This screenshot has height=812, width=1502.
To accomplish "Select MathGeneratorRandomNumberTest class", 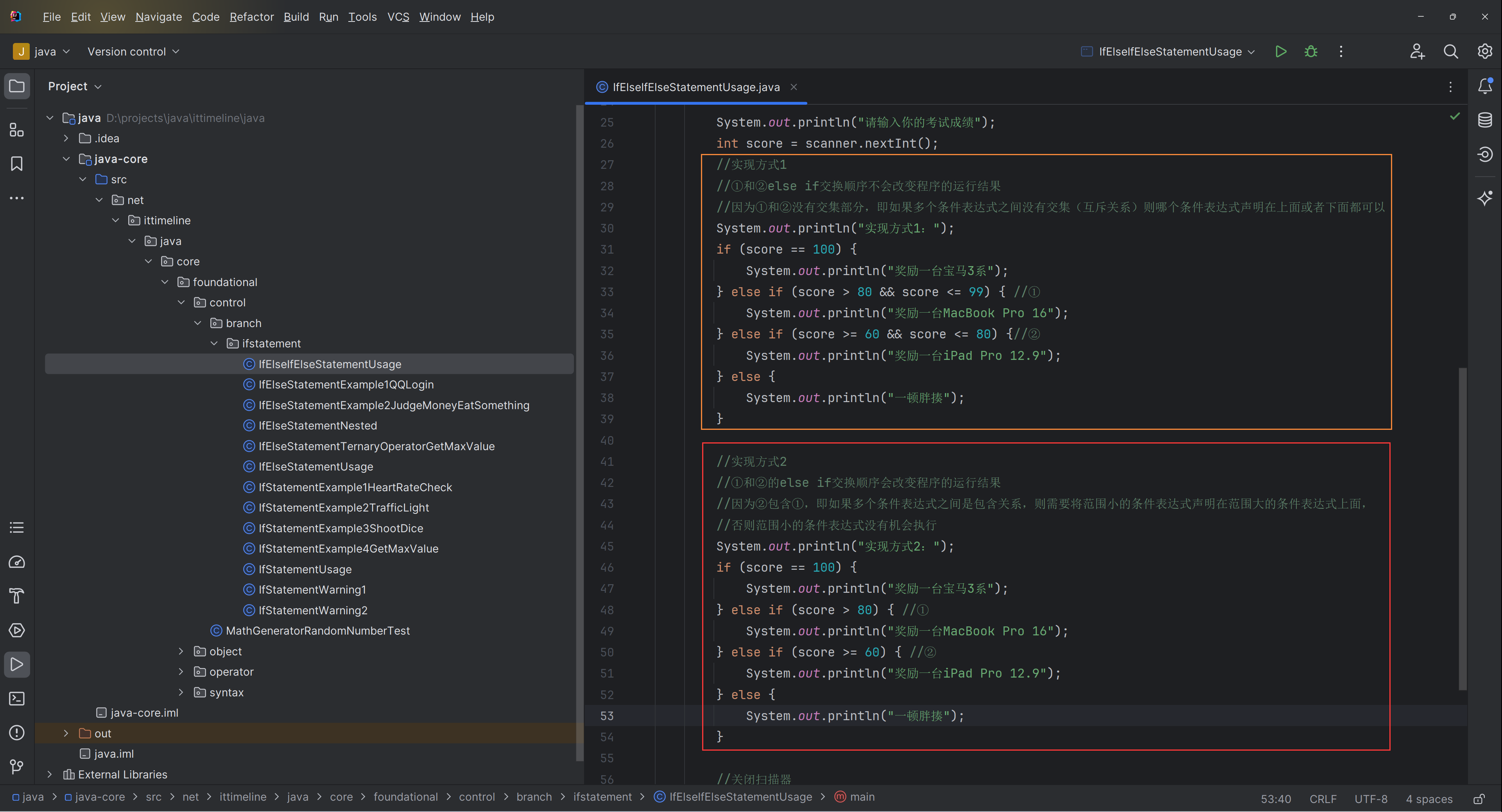I will click(317, 631).
